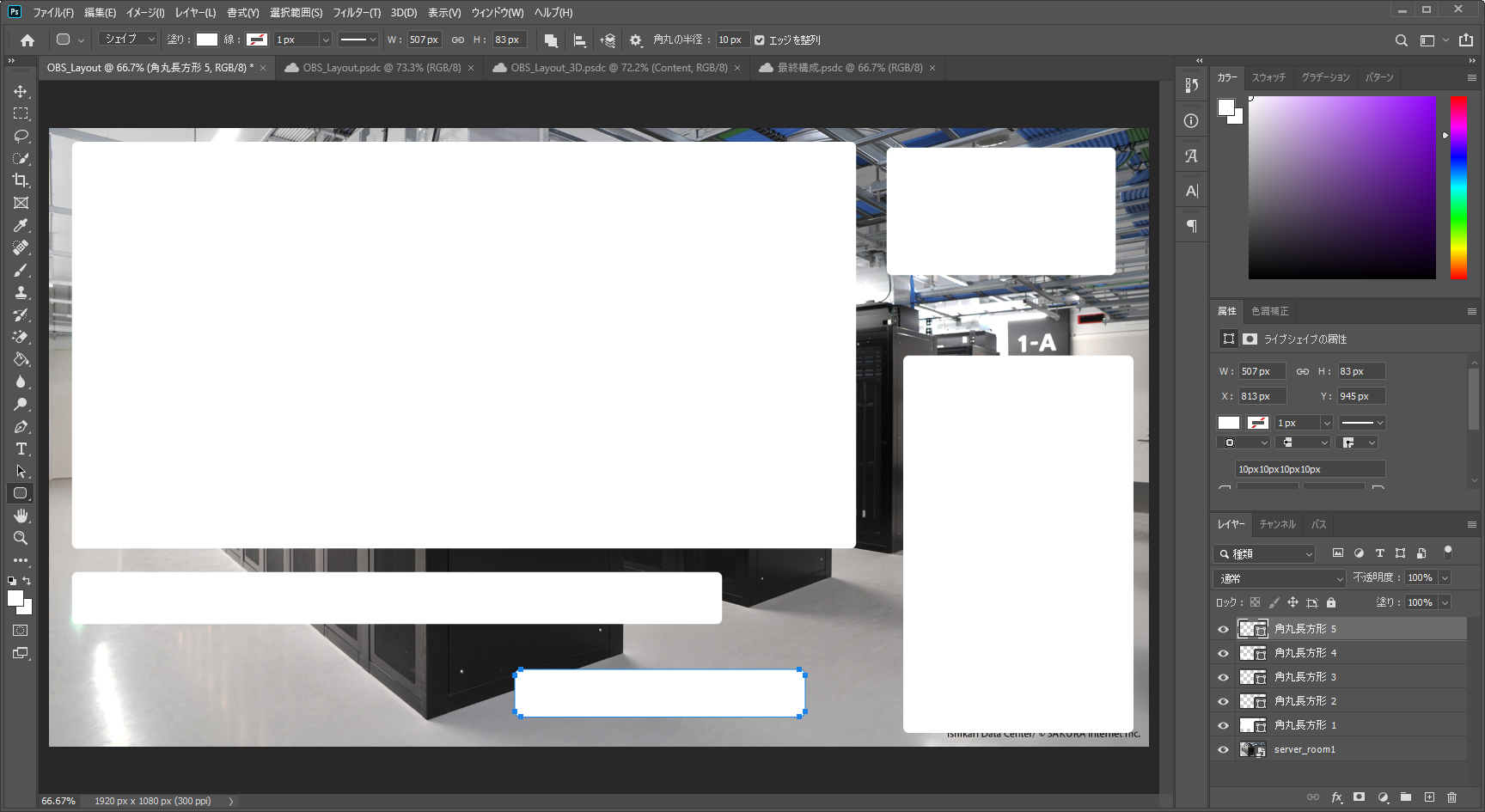Switch to the OBS_Layout_3D.psdc document tab

pyautogui.click(x=619, y=68)
